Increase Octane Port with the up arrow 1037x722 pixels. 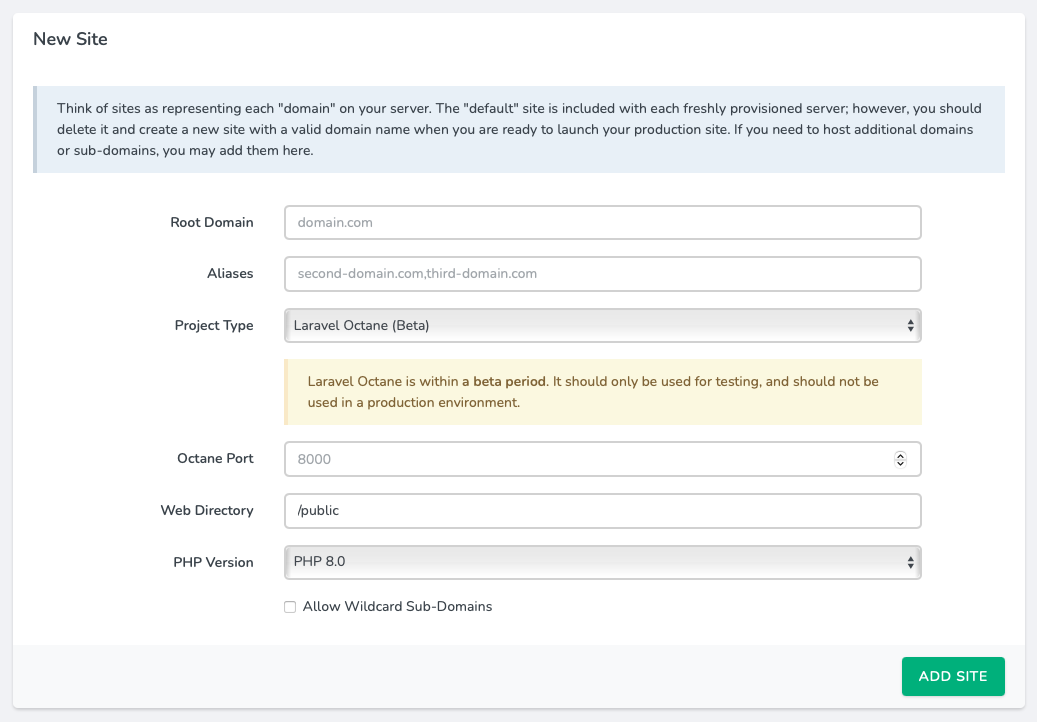click(900, 455)
